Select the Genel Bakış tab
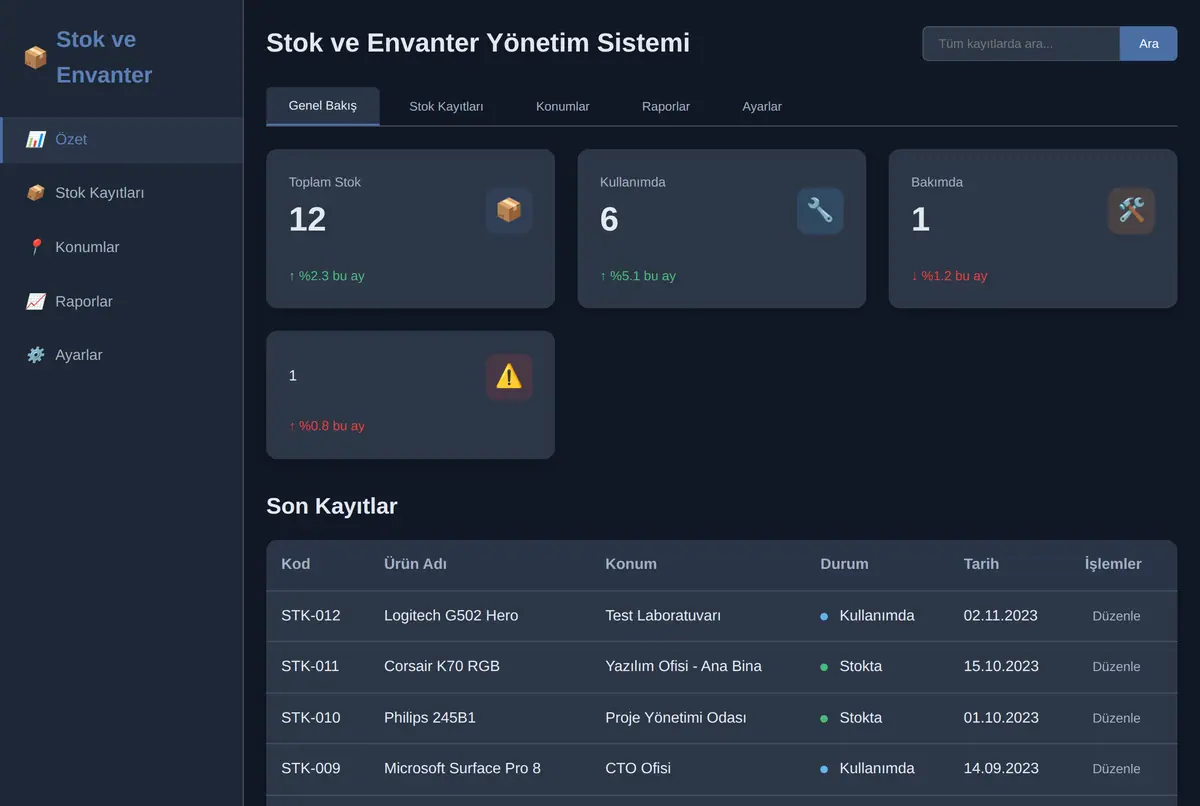This screenshot has width=1200, height=806. pos(323,106)
